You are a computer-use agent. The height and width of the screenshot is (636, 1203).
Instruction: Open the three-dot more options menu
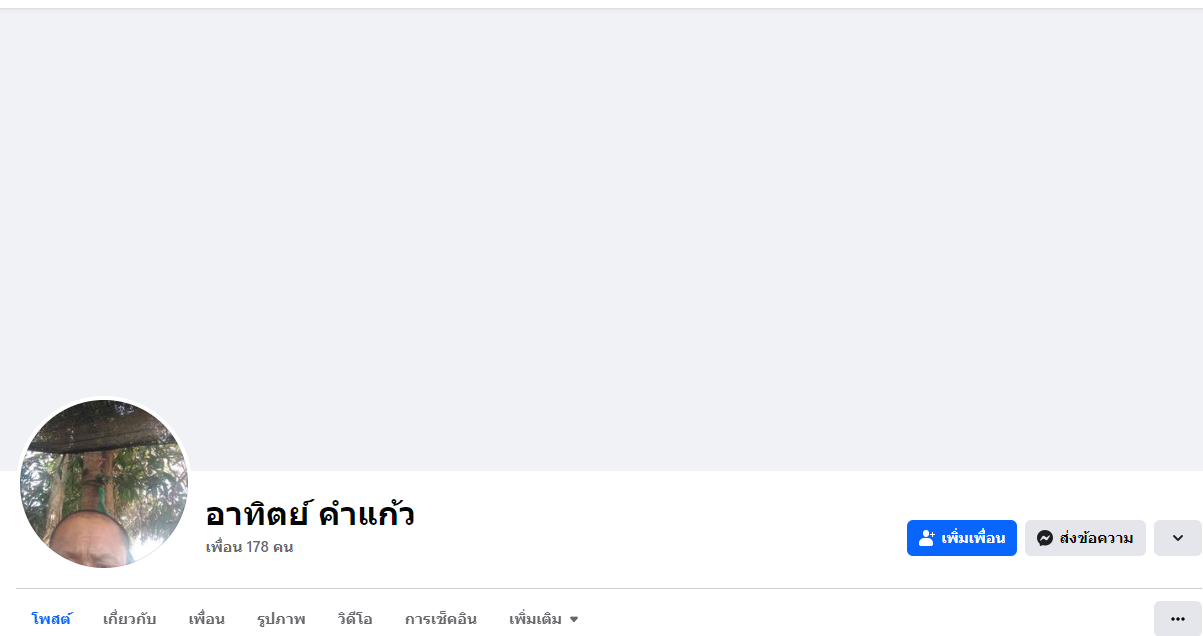[1177, 618]
